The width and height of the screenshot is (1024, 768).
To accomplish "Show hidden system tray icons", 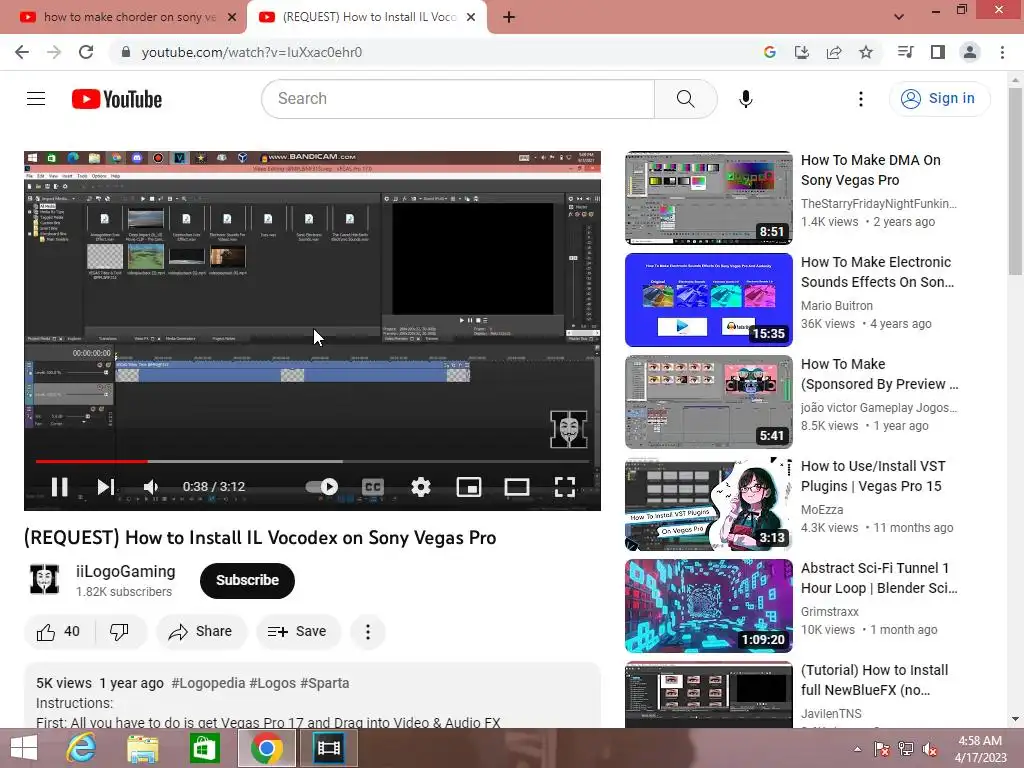I will (x=857, y=749).
